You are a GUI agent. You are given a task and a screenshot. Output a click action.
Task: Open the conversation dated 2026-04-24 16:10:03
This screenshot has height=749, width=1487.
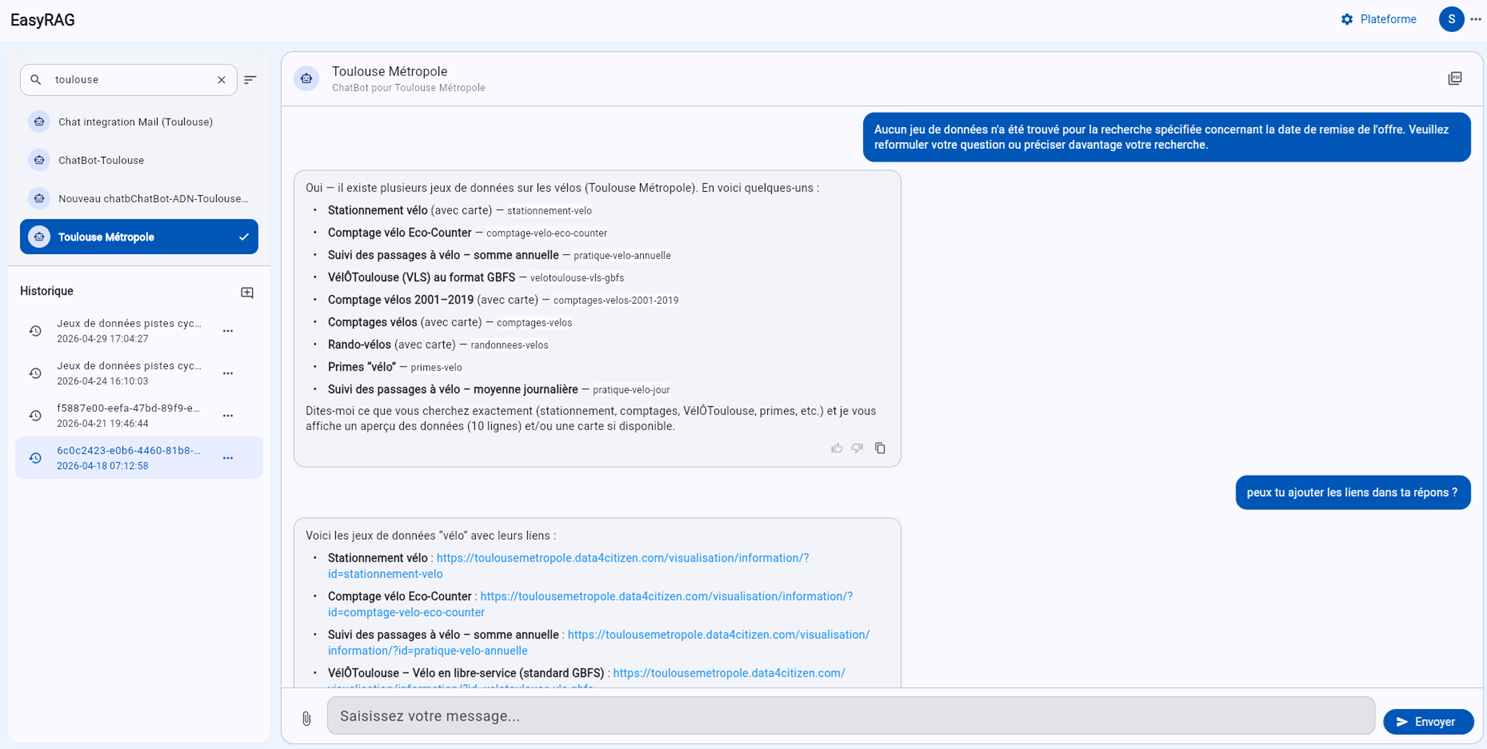[139, 373]
